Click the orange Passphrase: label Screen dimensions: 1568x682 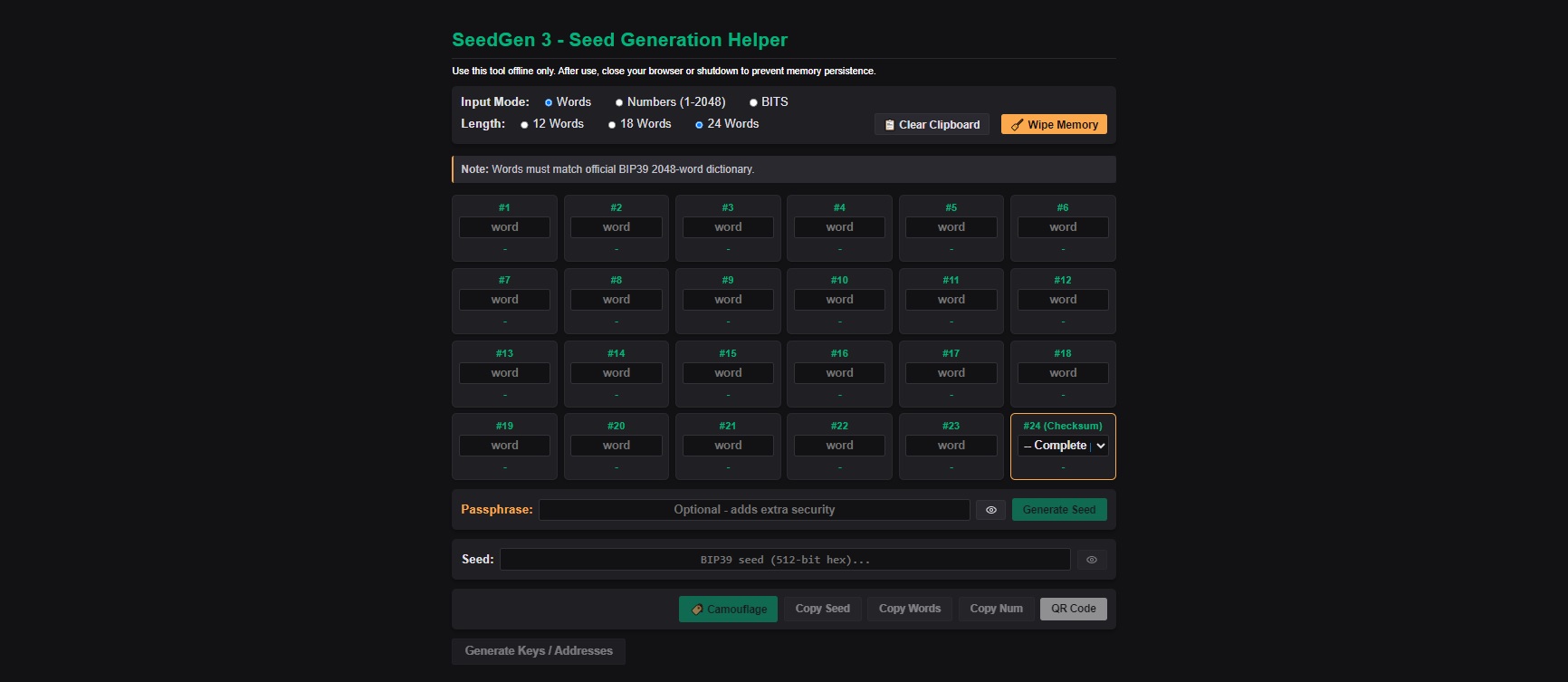[x=497, y=510]
